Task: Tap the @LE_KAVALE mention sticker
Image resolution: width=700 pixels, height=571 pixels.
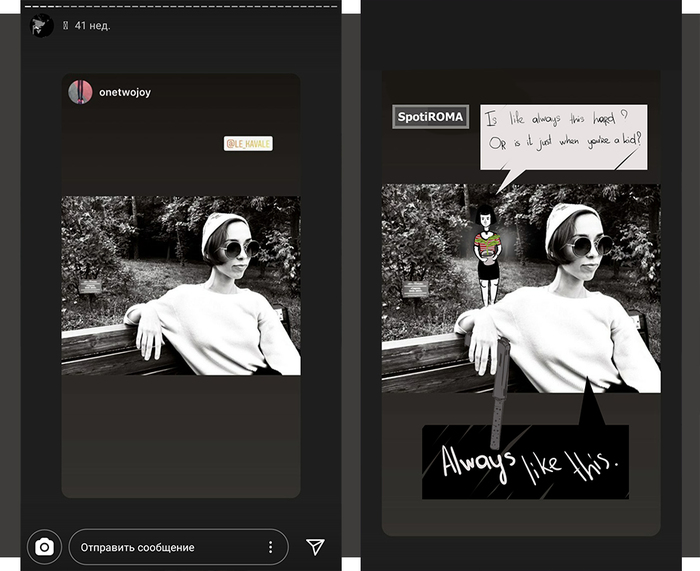Action: click(x=248, y=143)
